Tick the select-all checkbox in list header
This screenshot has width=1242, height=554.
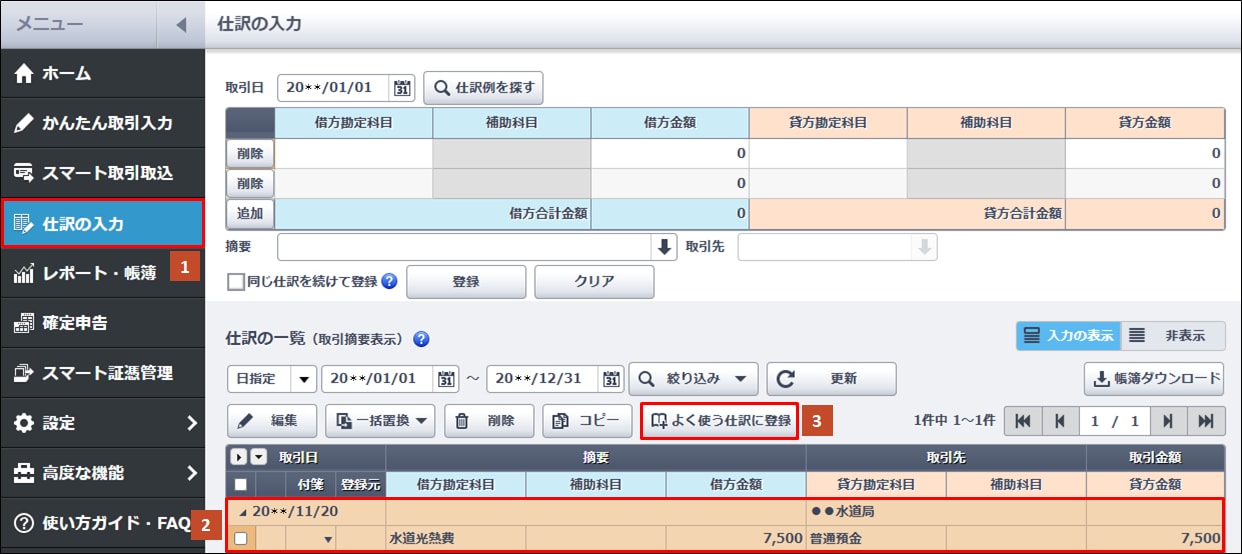click(240, 484)
